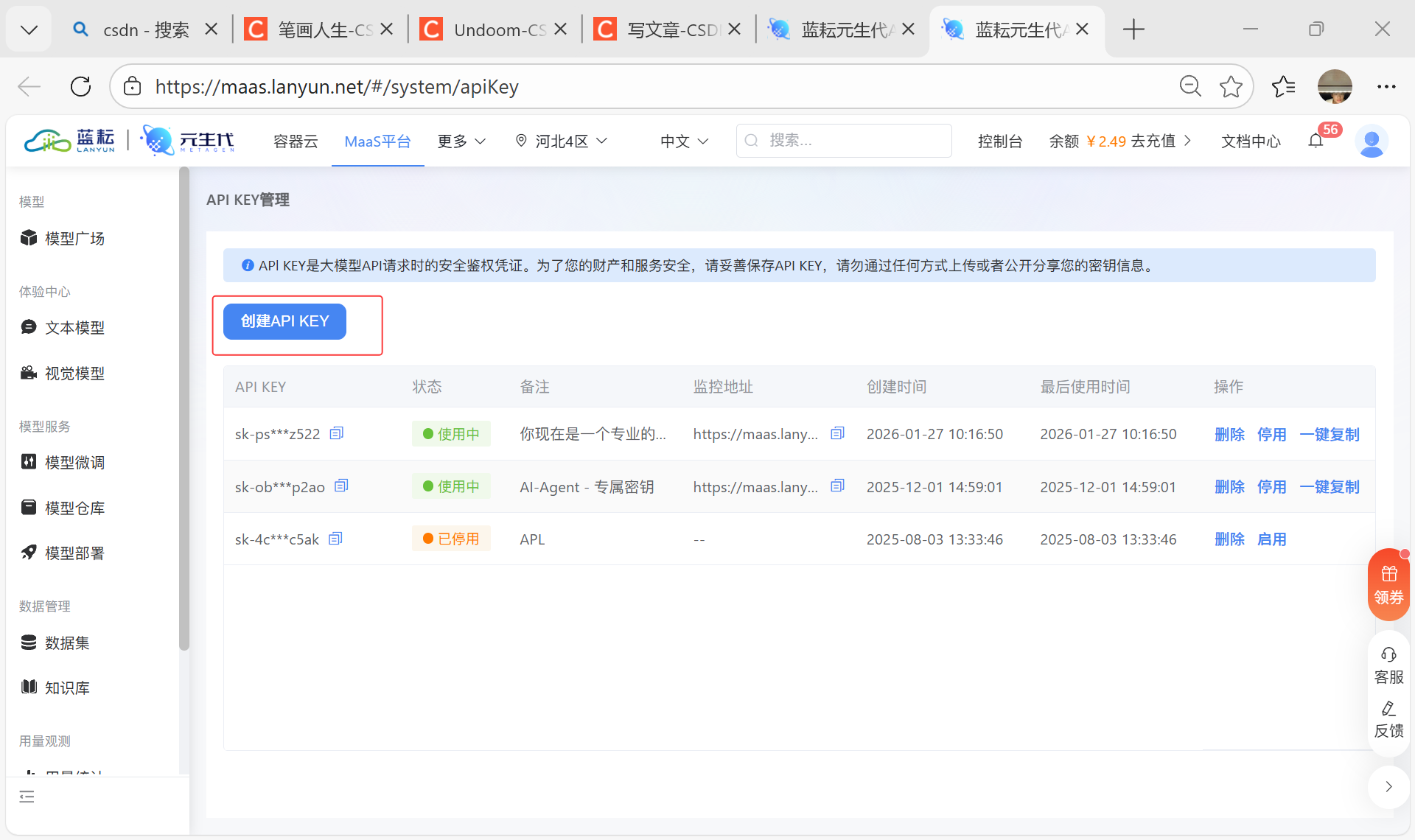Screen dimensions: 1415x840
Task: Open the notifications bell icon
Action: (1316, 141)
